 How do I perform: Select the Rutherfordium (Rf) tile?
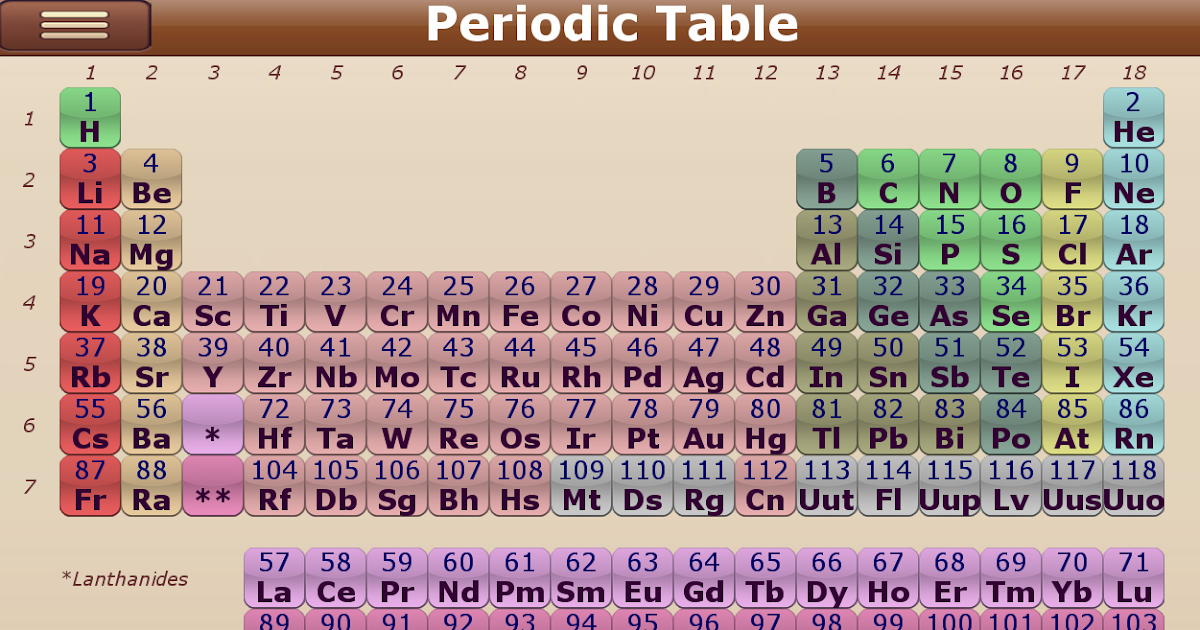[274, 486]
